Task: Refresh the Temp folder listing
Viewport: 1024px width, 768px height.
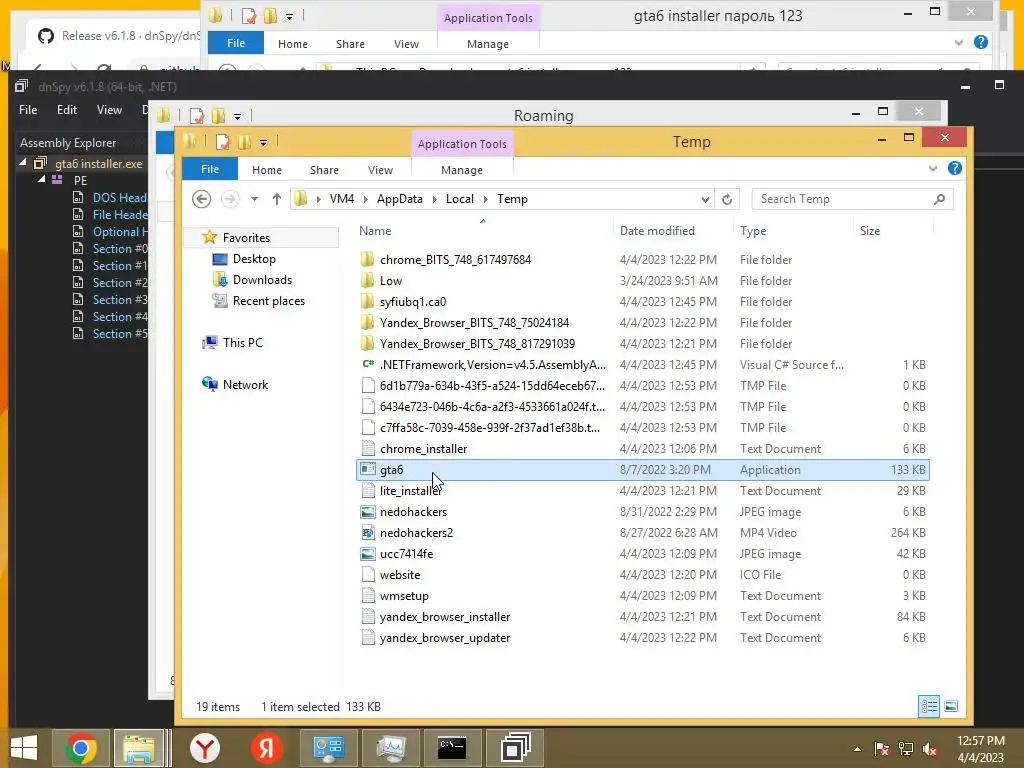Action: point(727,199)
